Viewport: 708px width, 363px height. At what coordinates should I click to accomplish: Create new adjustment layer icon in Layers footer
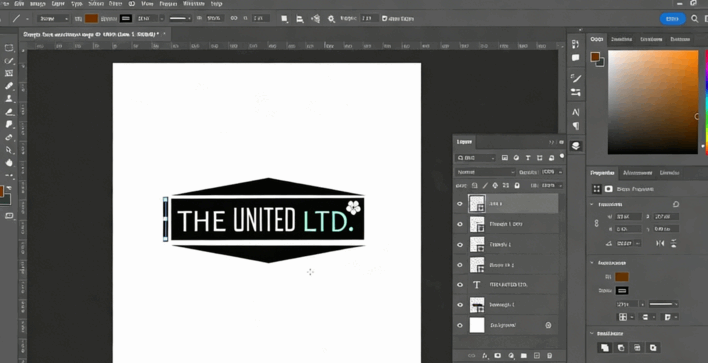tap(511, 356)
